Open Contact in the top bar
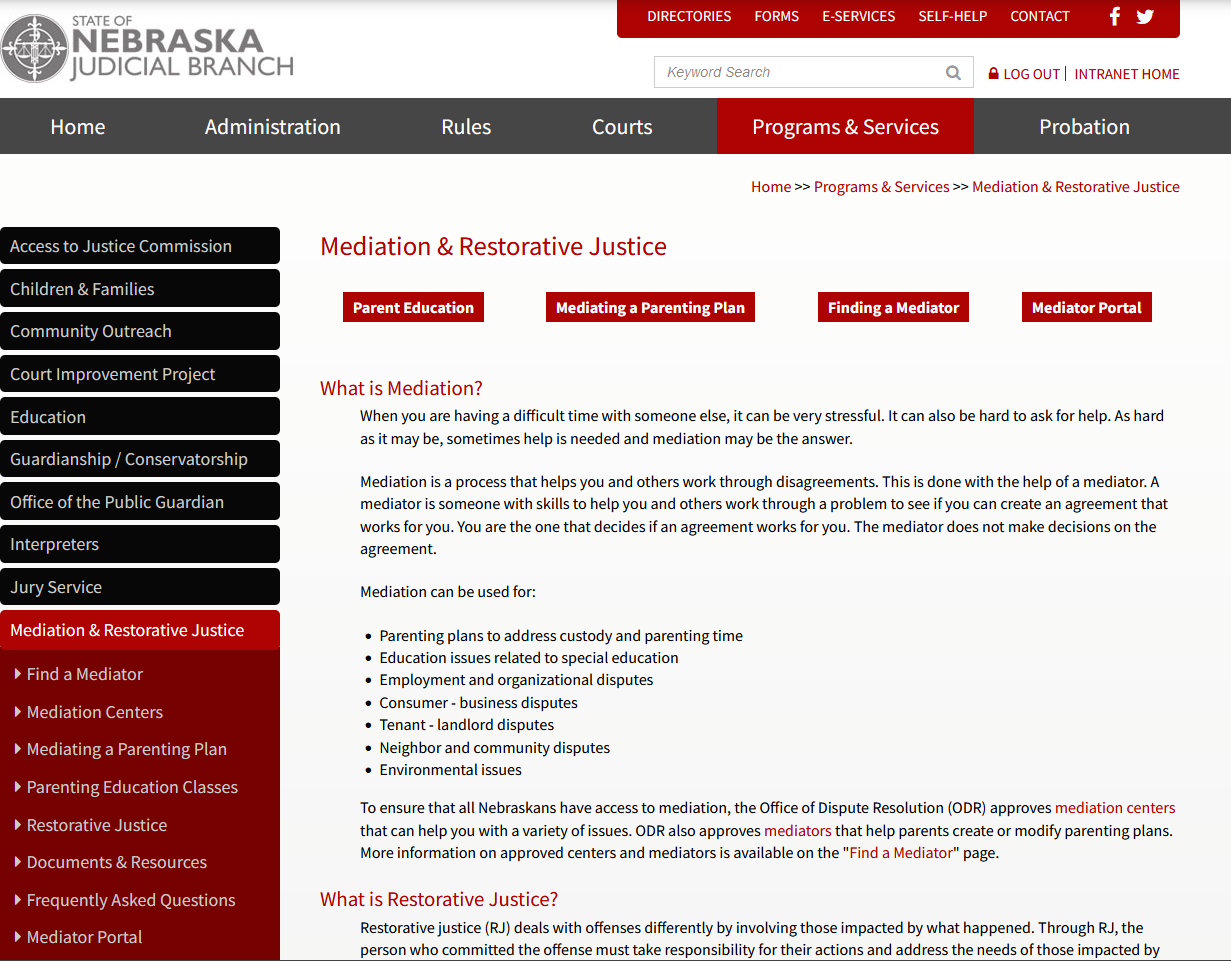 (1040, 16)
